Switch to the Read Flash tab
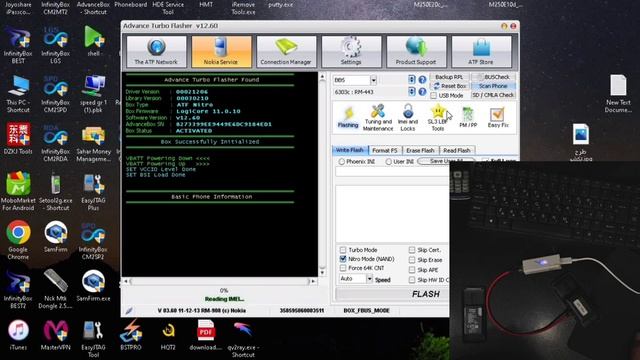 457,151
